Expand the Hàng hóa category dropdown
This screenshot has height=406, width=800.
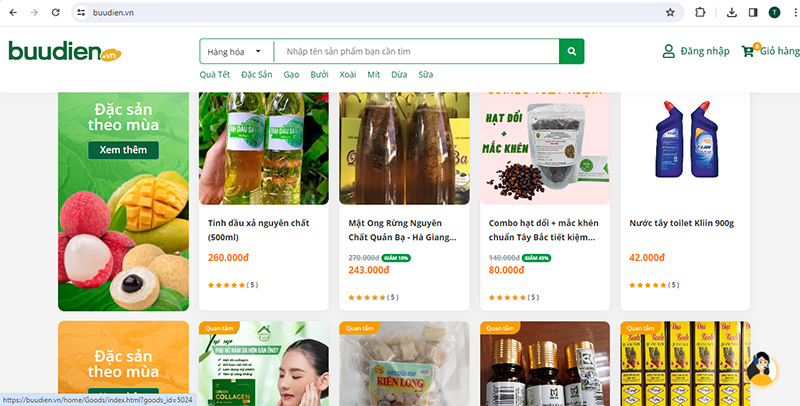(x=236, y=51)
